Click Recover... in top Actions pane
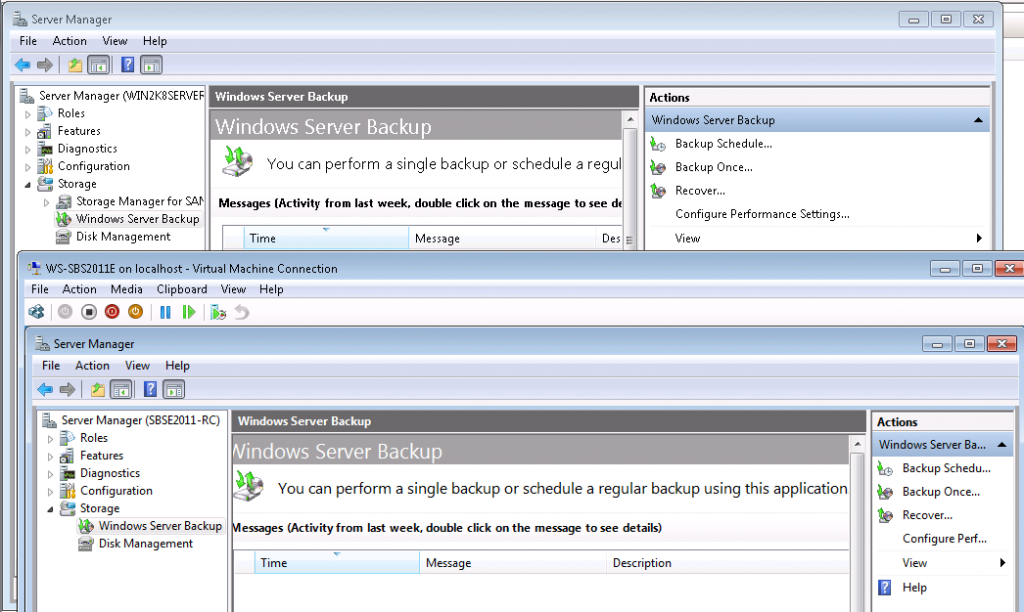The height and width of the screenshot is (612, 1024). [x=700, y=191]
